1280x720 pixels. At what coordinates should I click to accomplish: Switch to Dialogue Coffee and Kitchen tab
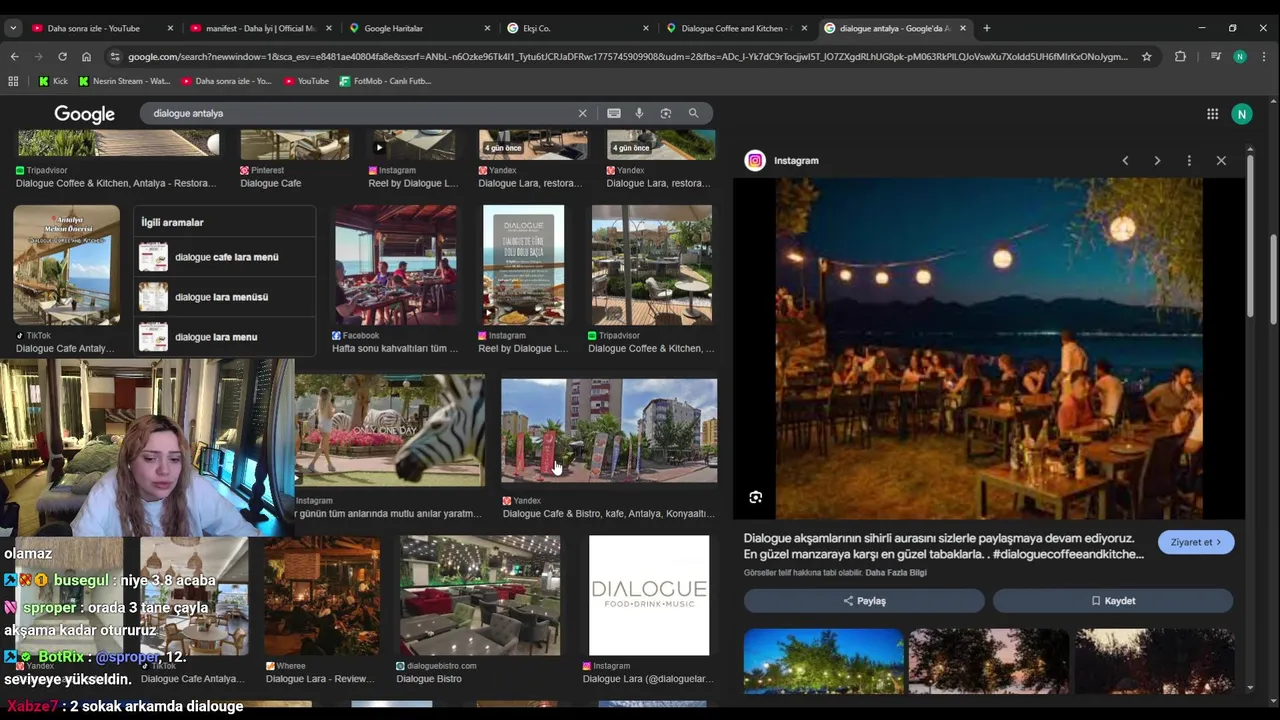(736, 28)
